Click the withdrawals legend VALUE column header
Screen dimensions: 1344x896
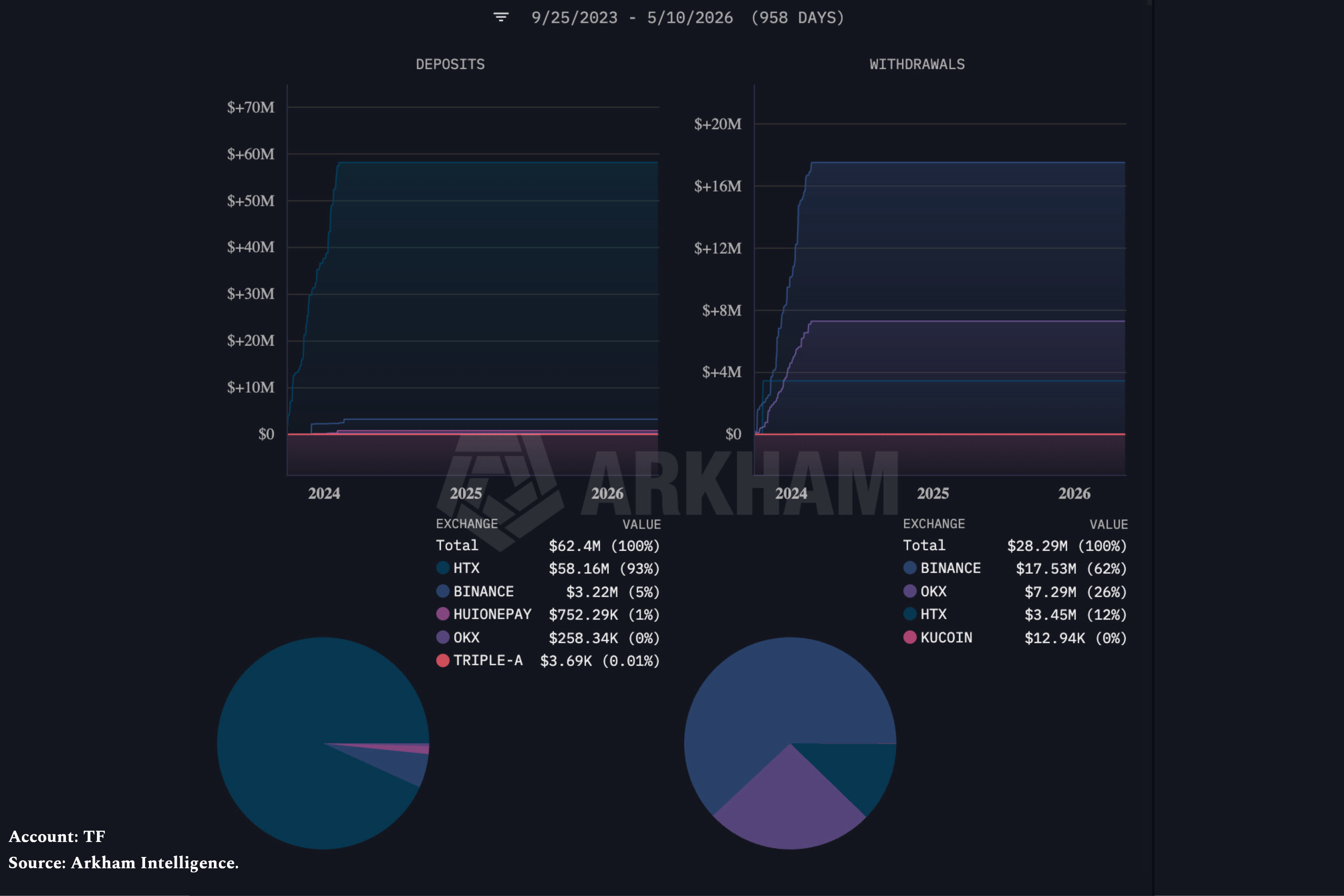click(1109, 524)
